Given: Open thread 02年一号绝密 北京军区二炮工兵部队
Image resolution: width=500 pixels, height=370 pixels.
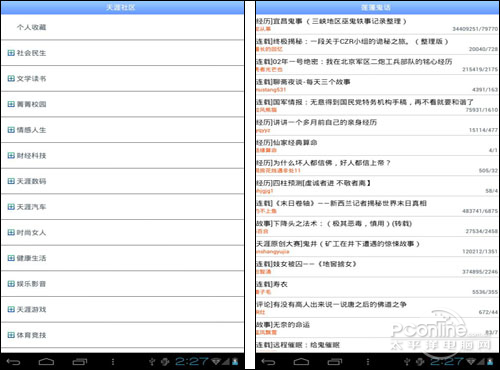Looking at the screenshot, I should click(x=377, y=65).
